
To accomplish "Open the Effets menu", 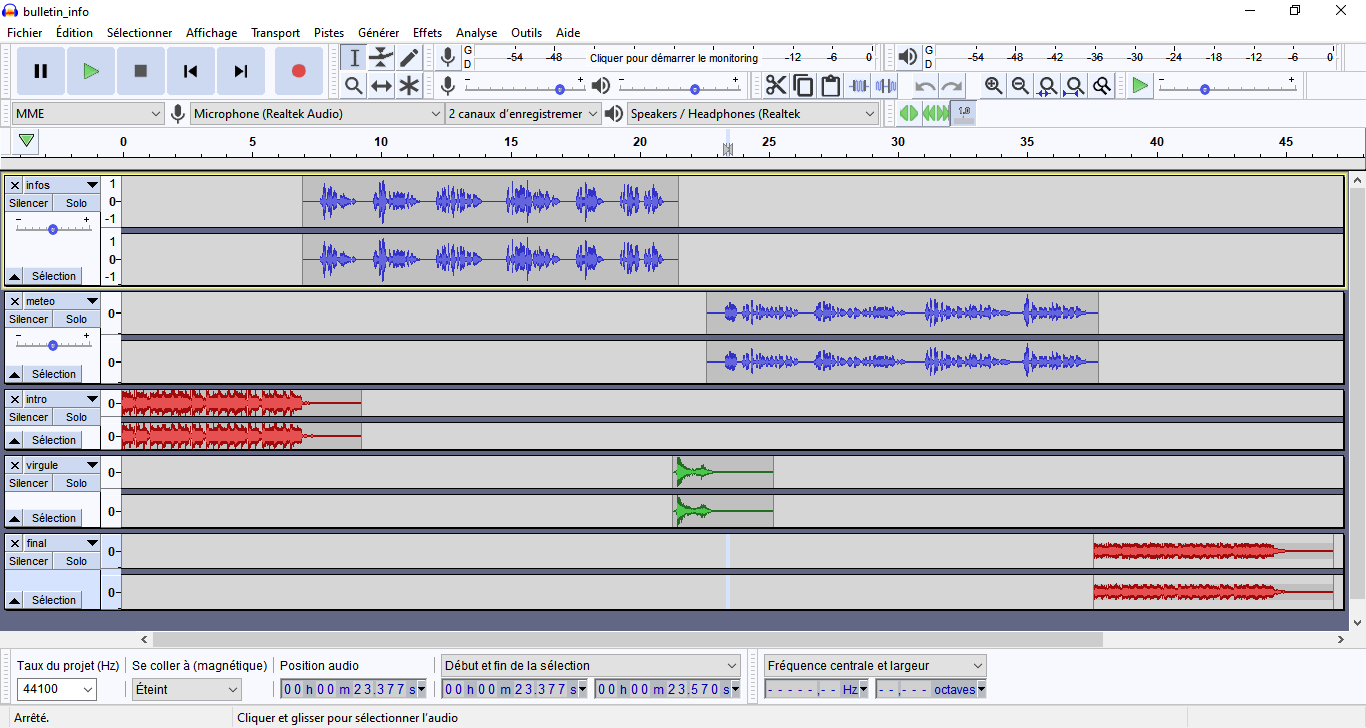I will (427, 33).
